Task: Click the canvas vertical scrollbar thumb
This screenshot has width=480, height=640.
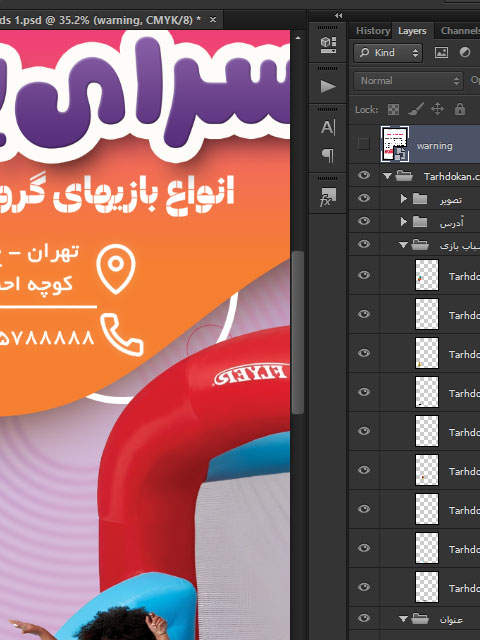Action: (298, 332)
